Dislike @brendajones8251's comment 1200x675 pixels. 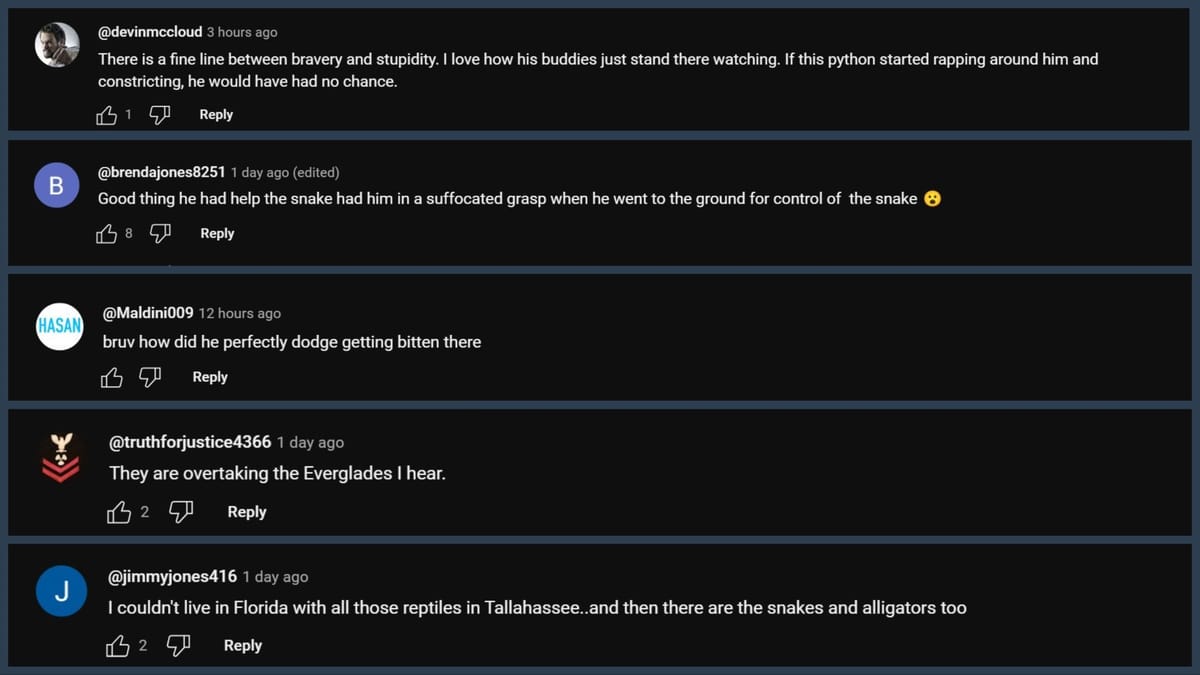click(x=159, y=234)
